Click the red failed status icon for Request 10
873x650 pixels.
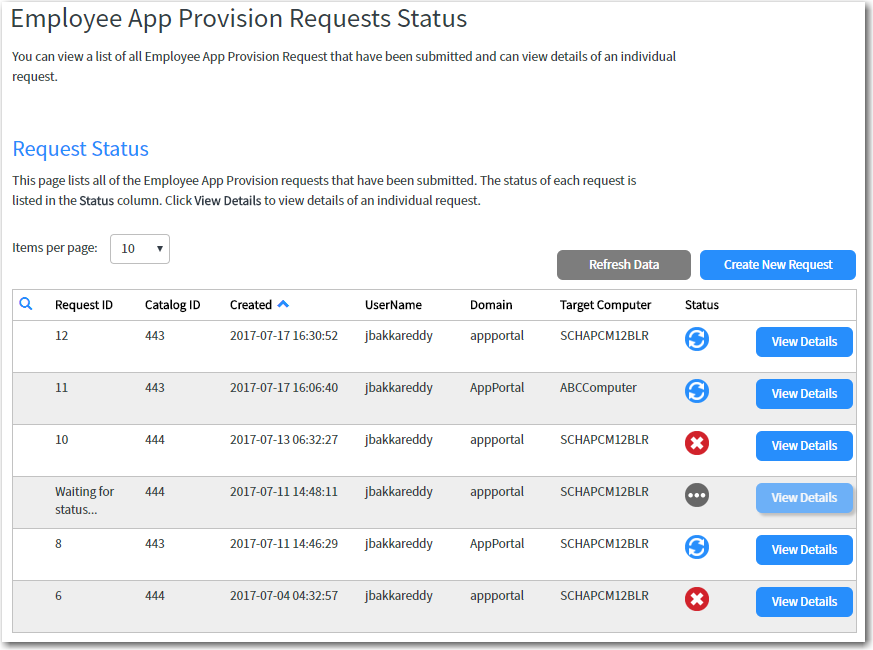[696, 443]
